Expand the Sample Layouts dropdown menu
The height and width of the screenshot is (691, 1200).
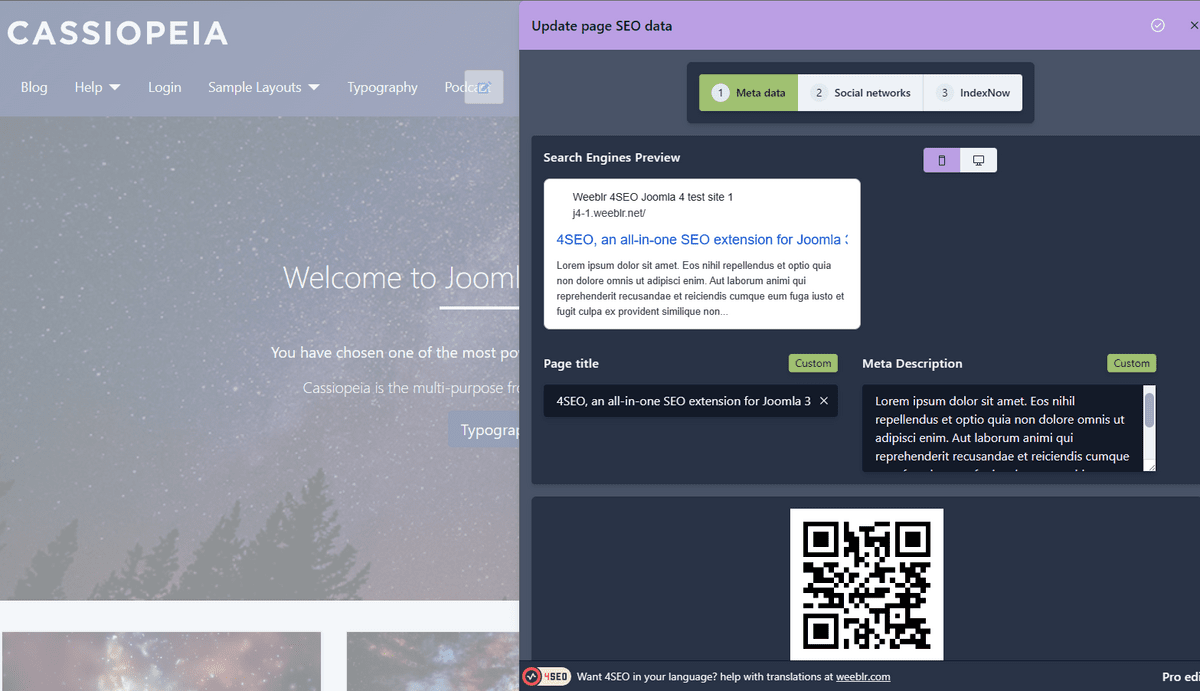coord(264,87)
